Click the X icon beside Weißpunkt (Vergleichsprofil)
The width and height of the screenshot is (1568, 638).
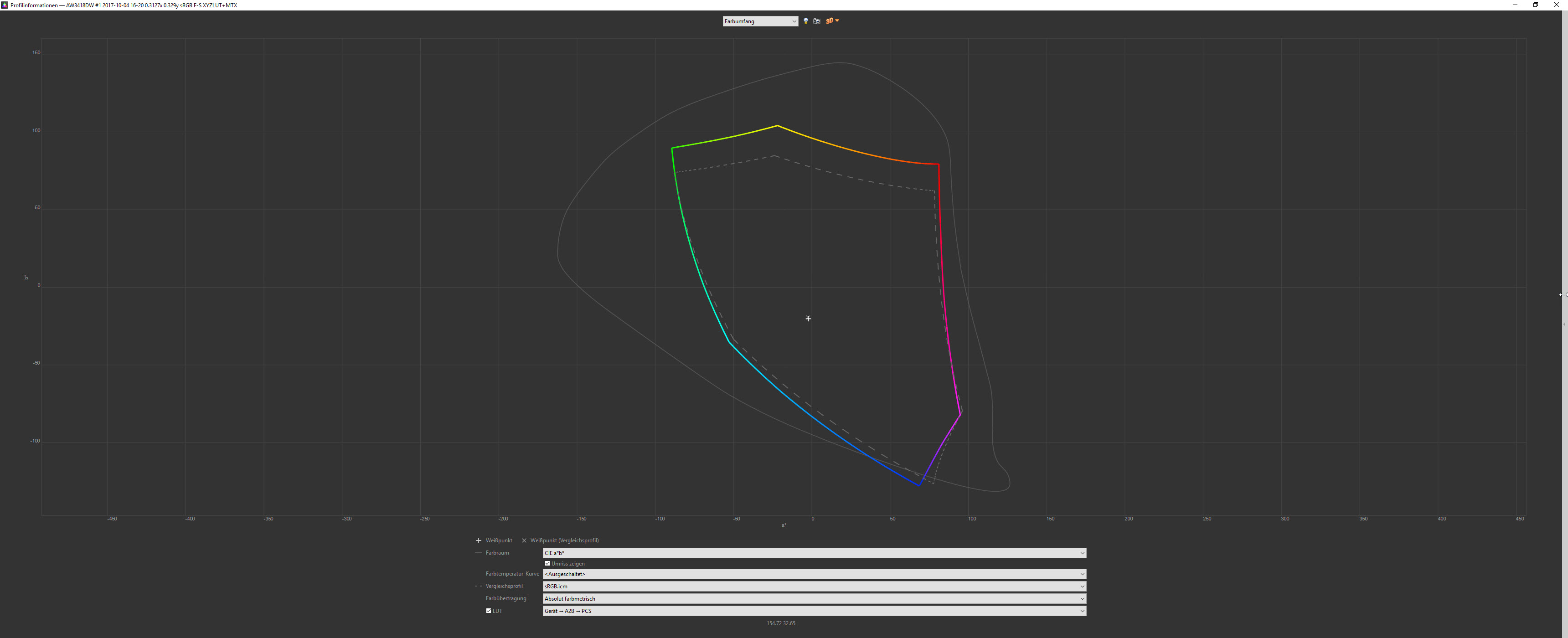pos(524,540)
